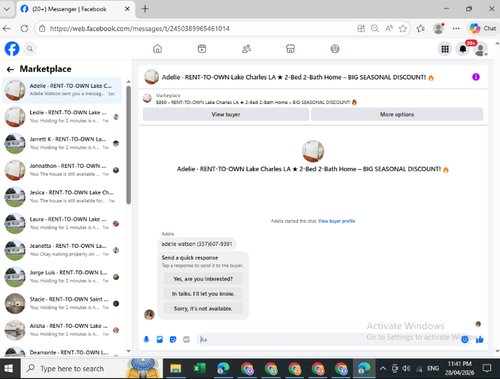Open Excel from the taskbar
Image resolution: width=500 pixels, height=379 pixels.
coord(199,368)
